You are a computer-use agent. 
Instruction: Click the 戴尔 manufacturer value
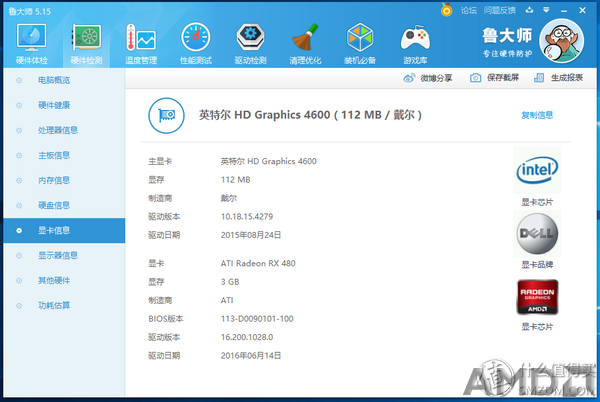[x=229, y=198]
